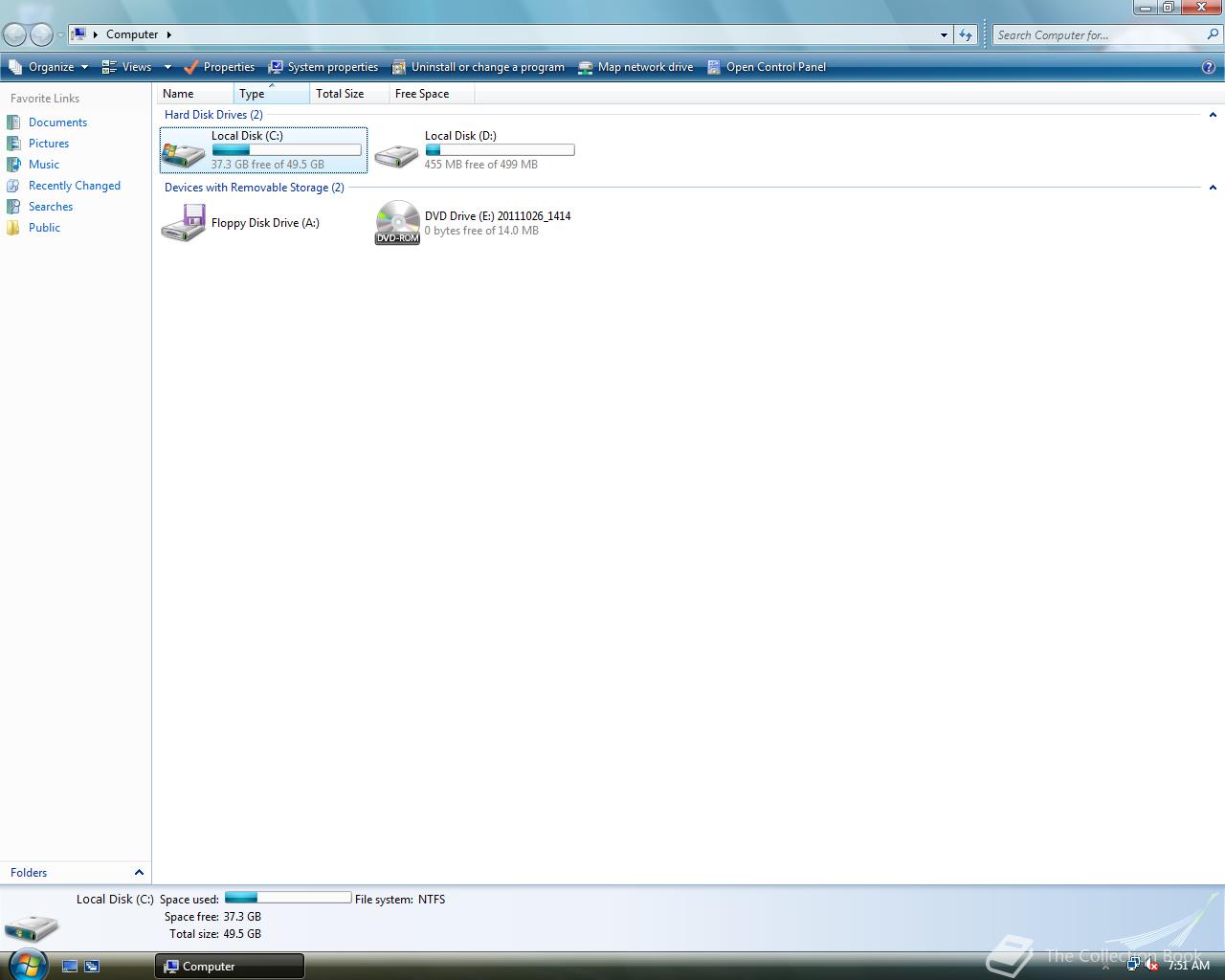Click Open Control Panel
The width and height of the screenshot is (1225, 980).
767,67
